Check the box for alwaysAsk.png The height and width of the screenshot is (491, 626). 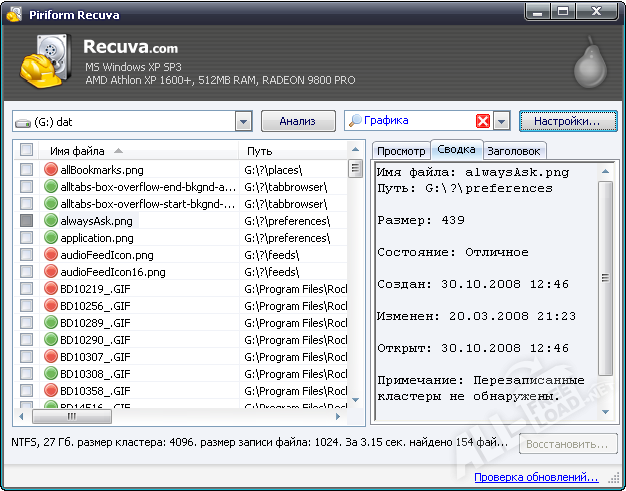26,221
